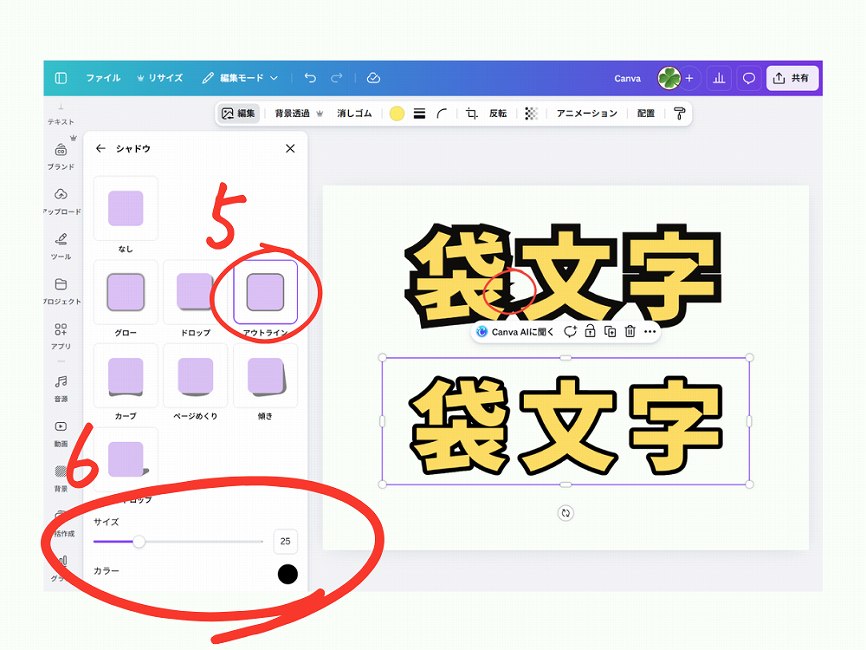
Task: Click the undo arrow in top bar
Action: click(310, 78)
